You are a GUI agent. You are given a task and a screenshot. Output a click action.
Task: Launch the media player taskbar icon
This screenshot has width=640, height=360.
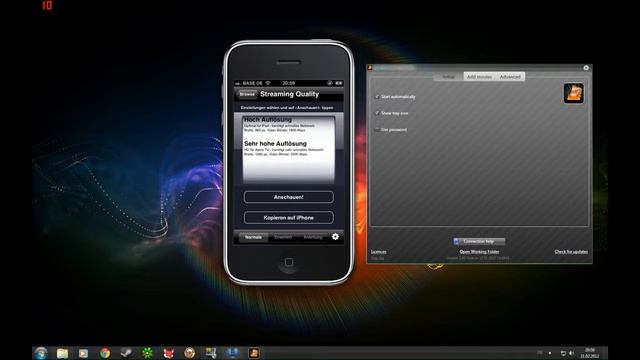83,353
